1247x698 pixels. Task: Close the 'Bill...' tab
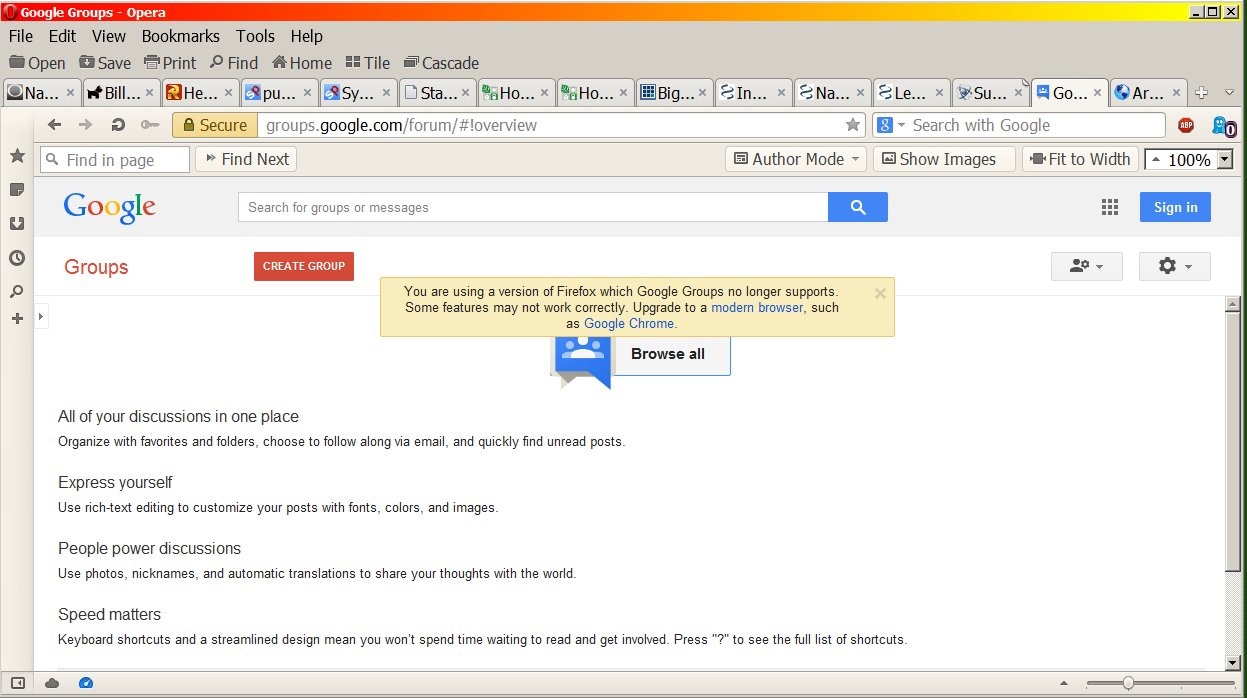[150, 93]
